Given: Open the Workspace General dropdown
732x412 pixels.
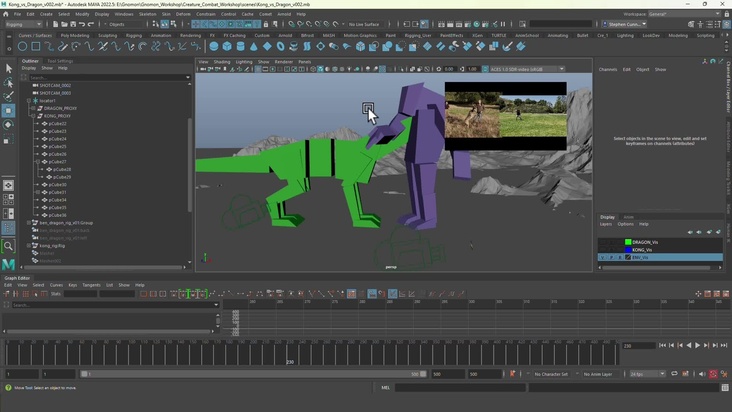Looking at the screenshot, I should pyautogui.click(x=684, y=14).
